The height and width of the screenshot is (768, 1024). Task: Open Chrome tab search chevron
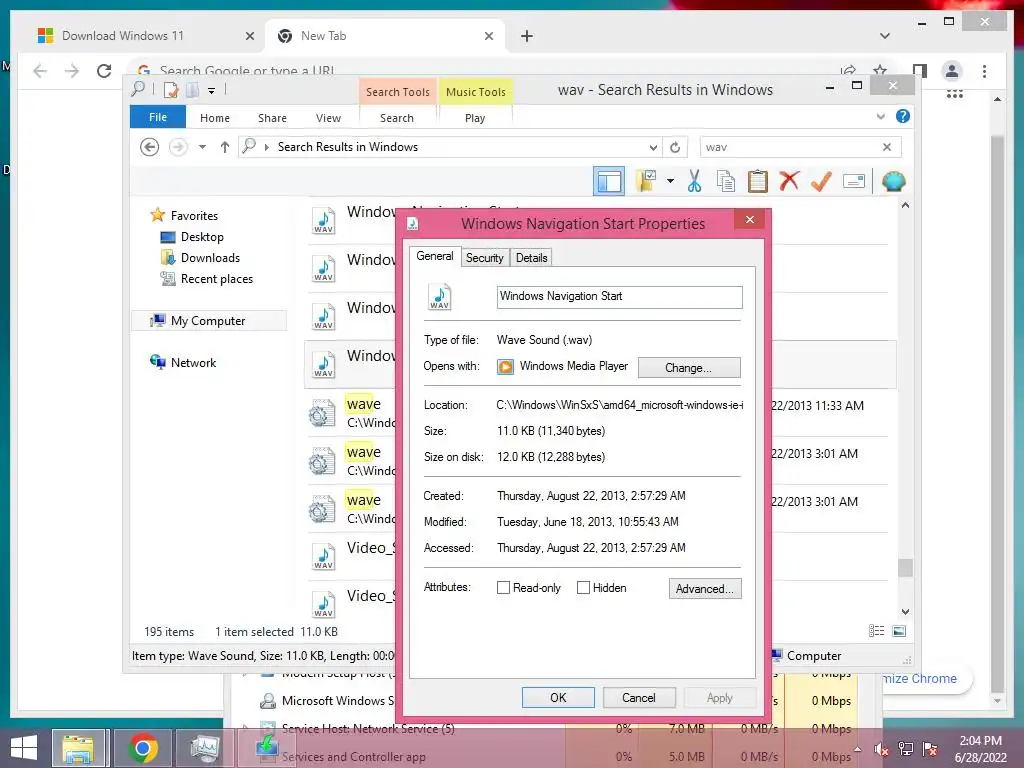(885, 36)
